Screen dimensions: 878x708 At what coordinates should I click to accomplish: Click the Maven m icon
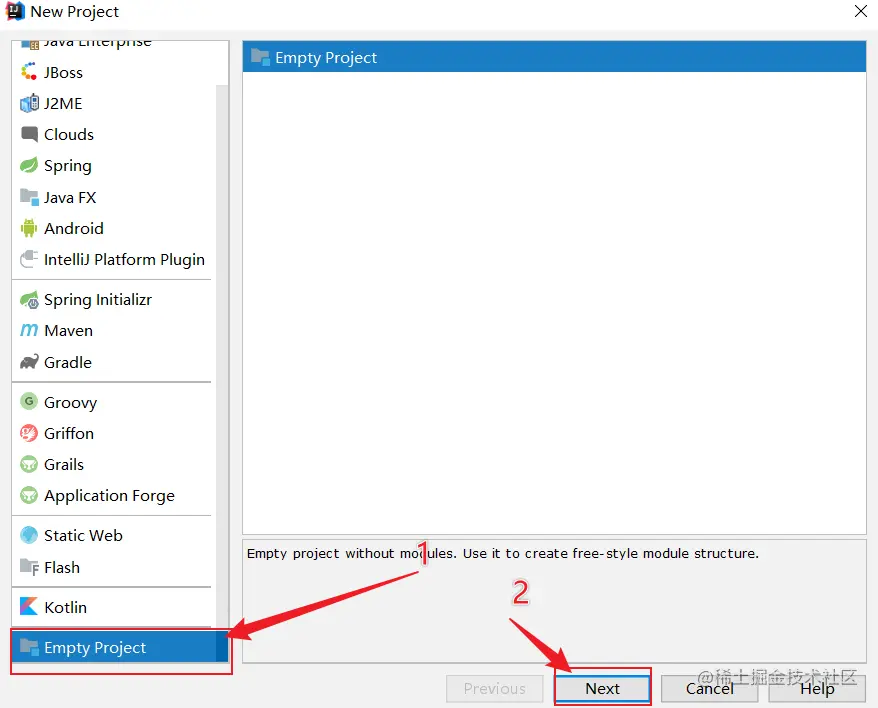[x=29, y=330]
